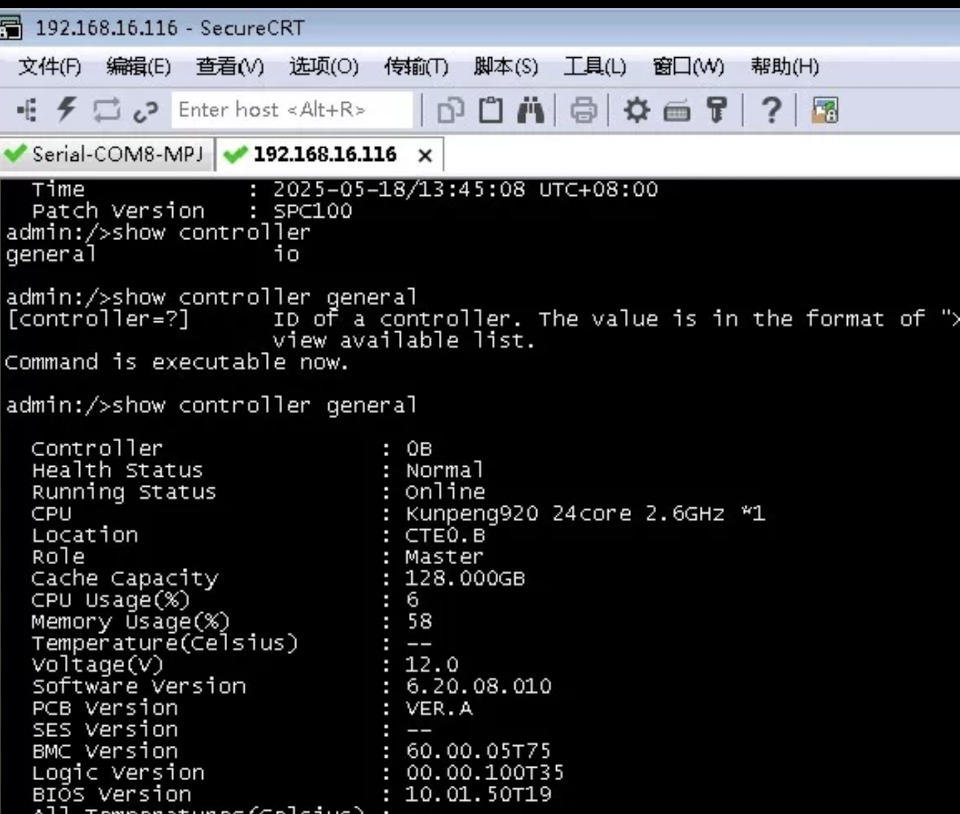This screenshot has height=814, width=960.
Task: Open the 传输(T) menu
Action: point(416,67)
